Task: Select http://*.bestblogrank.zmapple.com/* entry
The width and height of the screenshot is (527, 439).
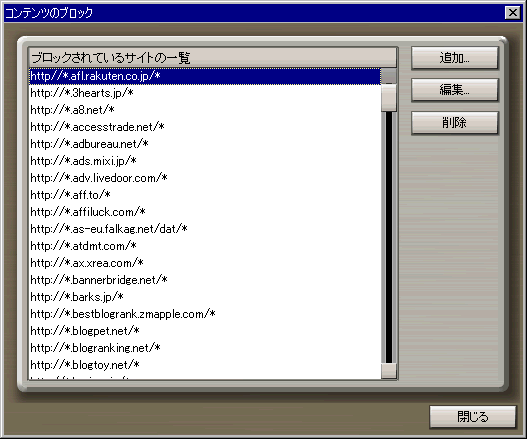Action: click(205, 314)
